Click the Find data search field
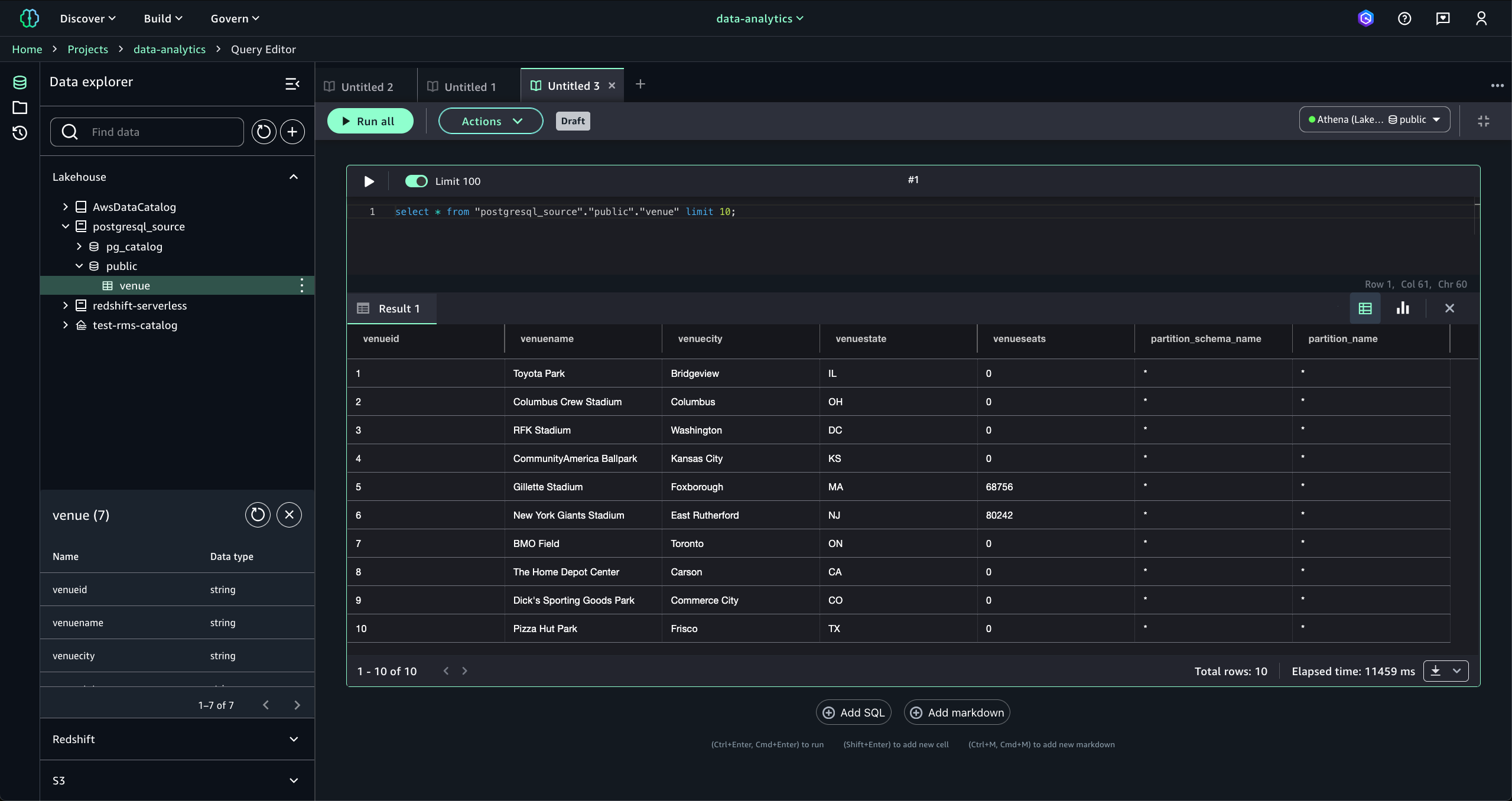This screenshot has width=1512, height=801. point(160,132)
